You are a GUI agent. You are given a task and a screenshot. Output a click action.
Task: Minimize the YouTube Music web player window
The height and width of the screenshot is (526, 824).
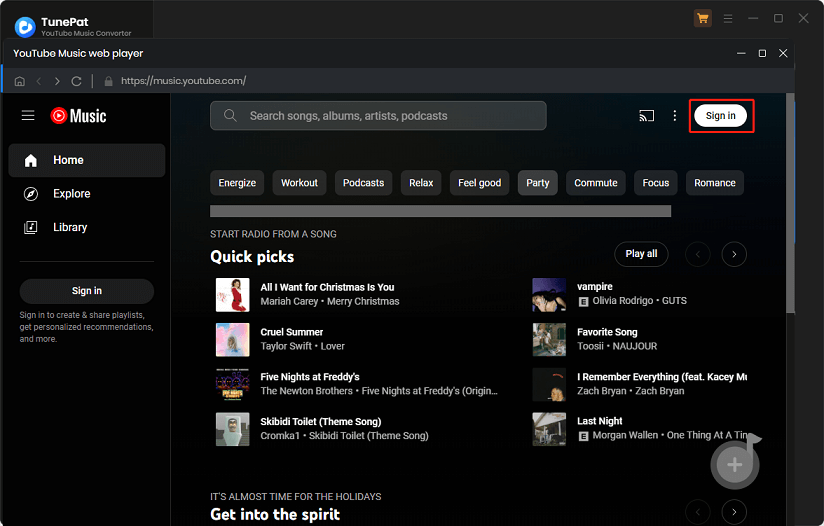click(x=741, y=53)
